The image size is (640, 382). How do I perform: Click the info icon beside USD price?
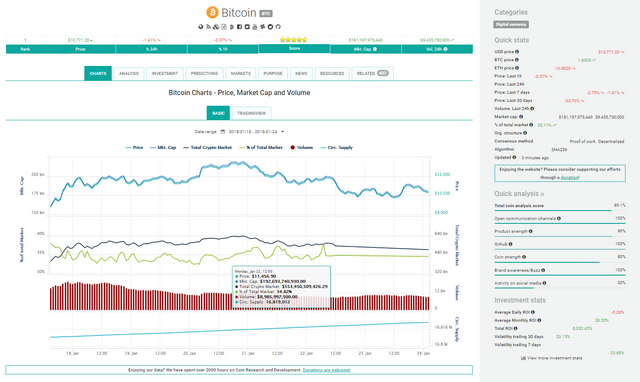pyautogui.click(x=517, y=52)
